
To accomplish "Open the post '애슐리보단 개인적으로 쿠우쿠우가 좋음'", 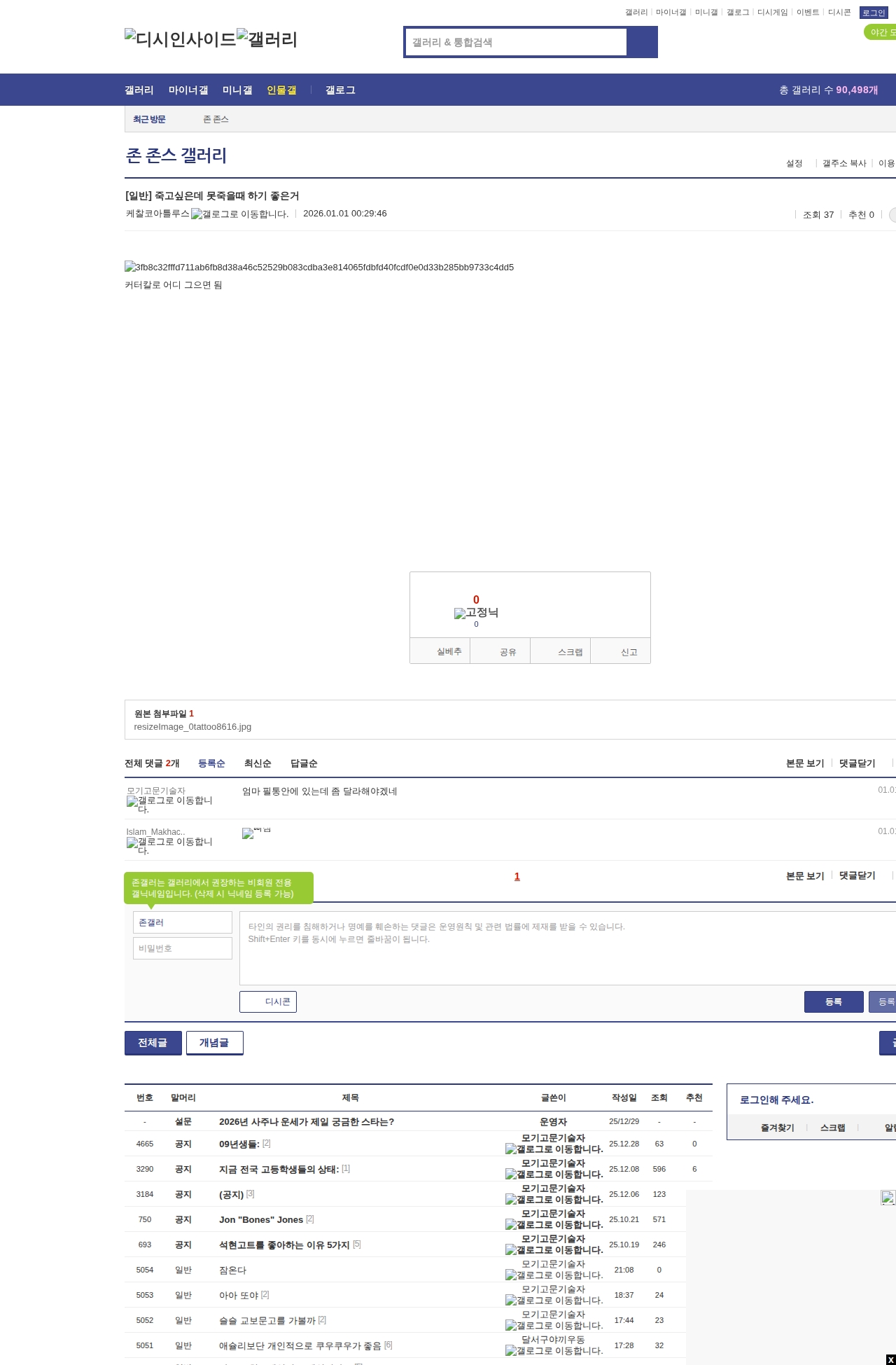I will [300, 1345].
